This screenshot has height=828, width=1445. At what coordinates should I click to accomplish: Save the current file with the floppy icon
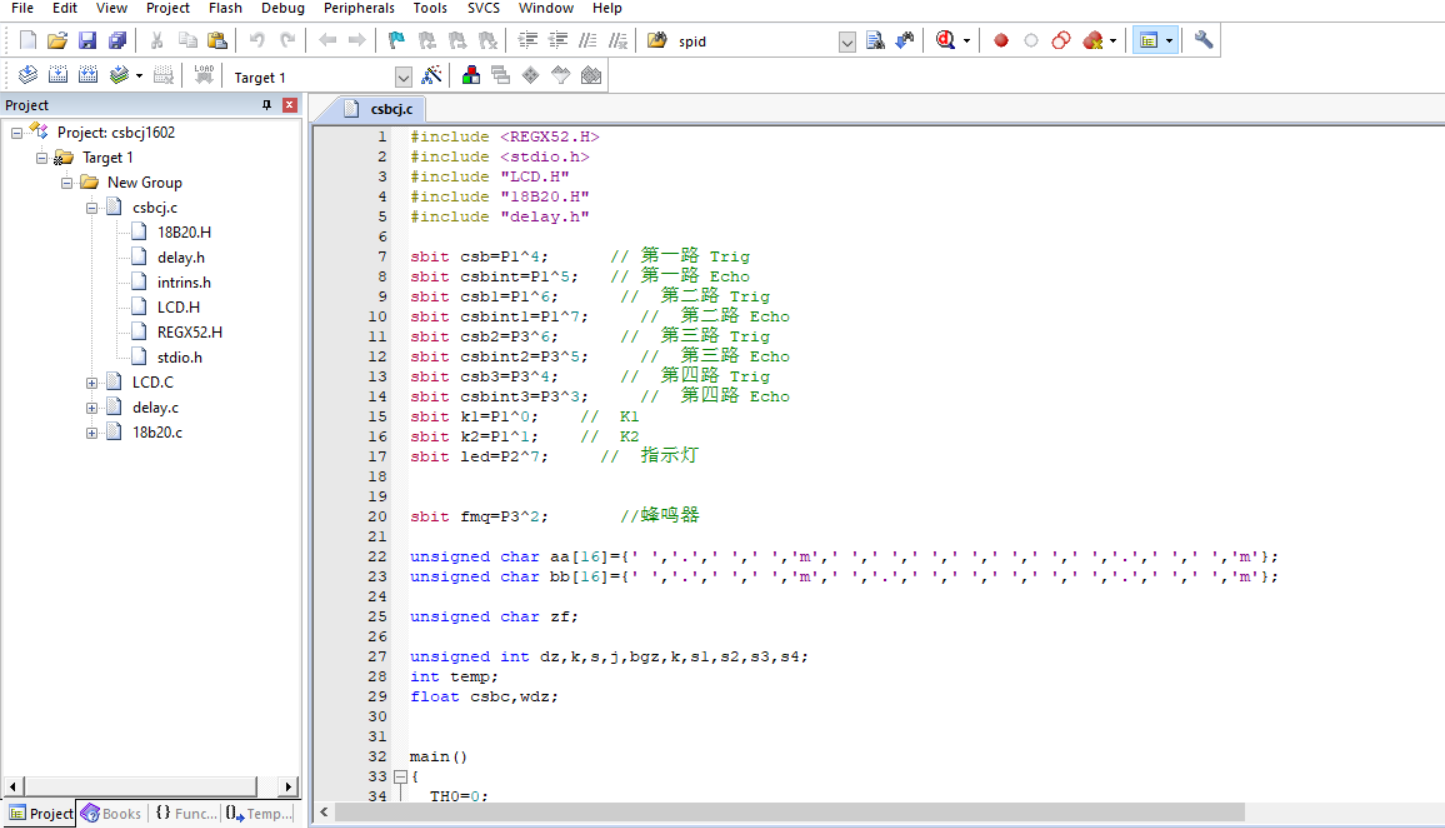87,40
